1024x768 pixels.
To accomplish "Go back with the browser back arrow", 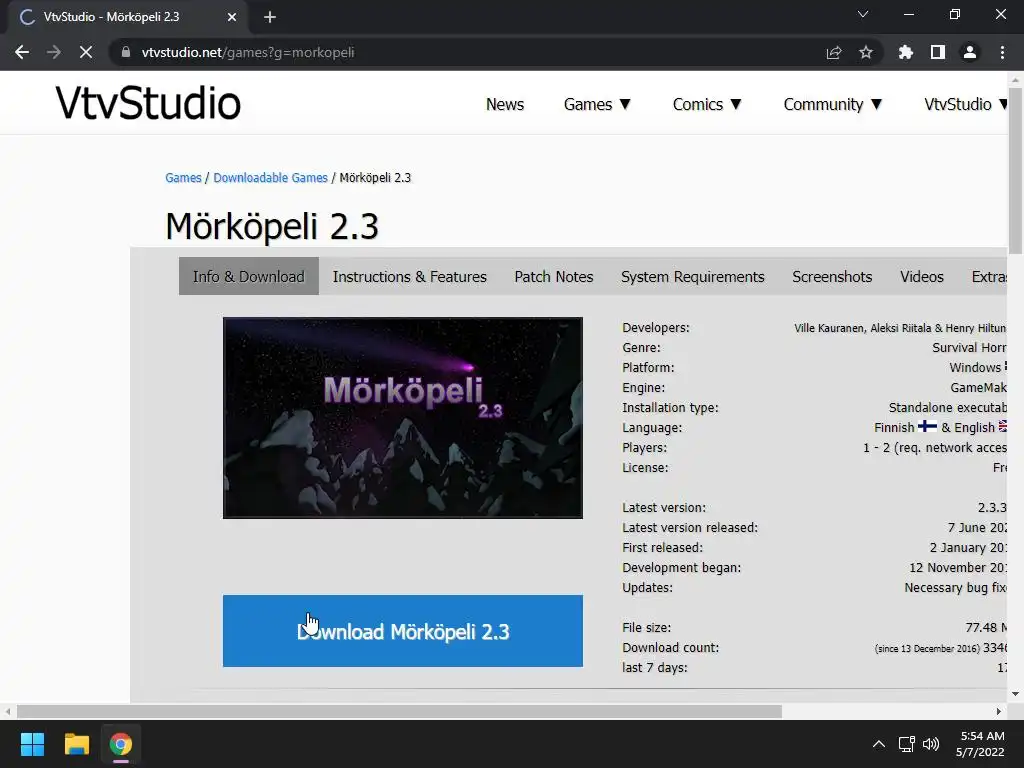I will pos(22,52).
